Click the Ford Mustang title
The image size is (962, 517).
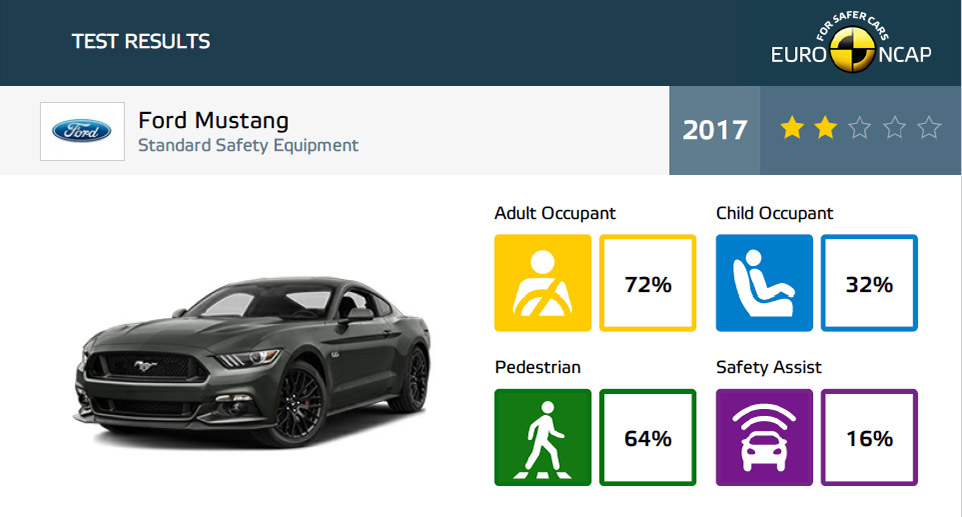click(x=214, y=121)
